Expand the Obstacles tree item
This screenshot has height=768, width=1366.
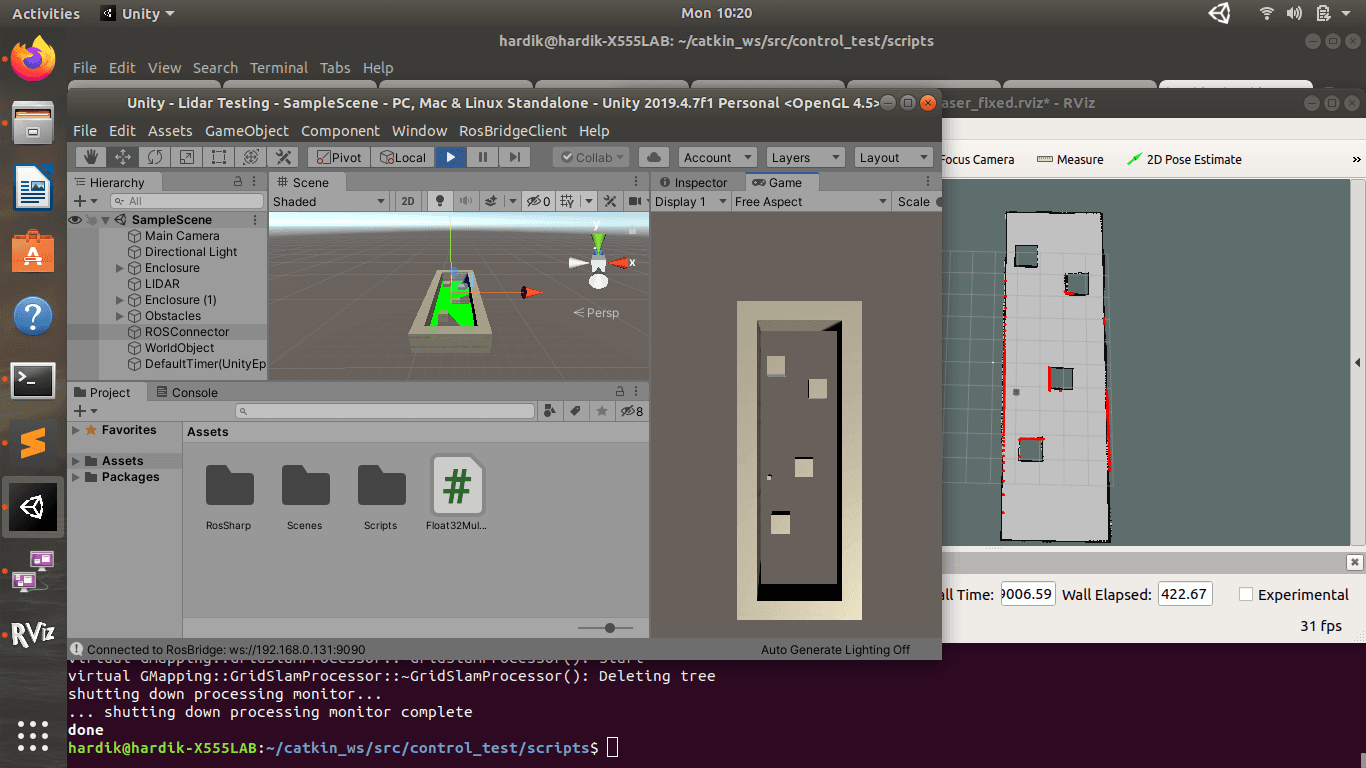point(120,316)
